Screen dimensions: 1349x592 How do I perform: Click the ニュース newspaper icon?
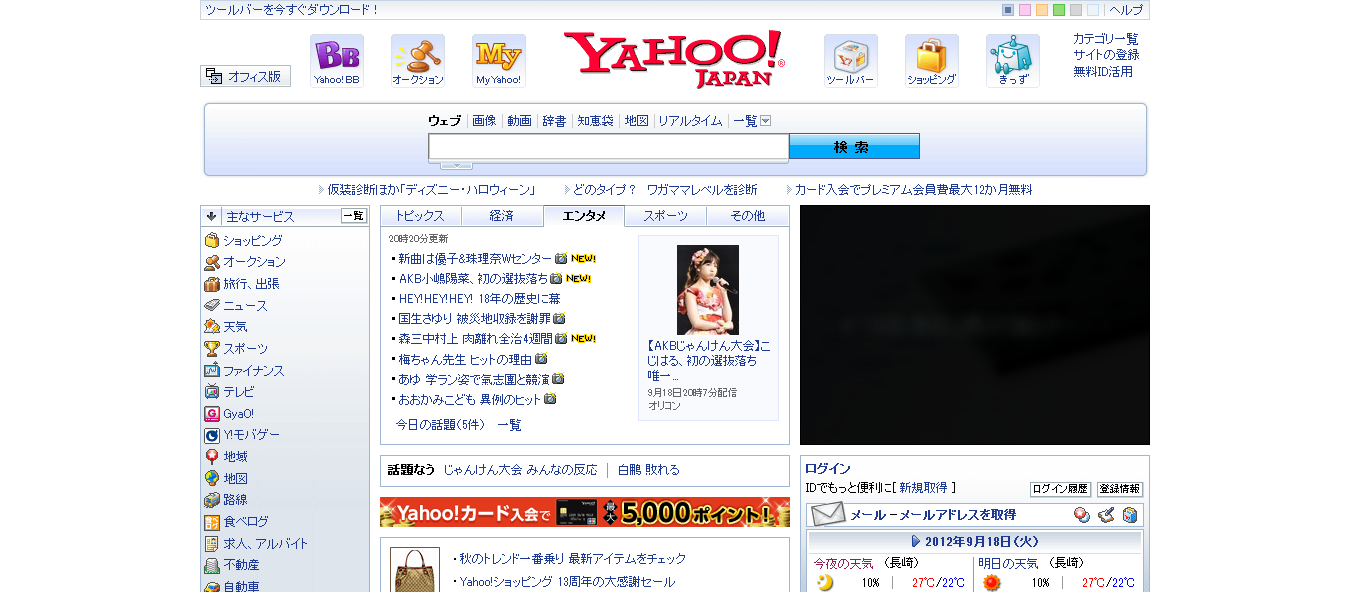click(212, 306)
